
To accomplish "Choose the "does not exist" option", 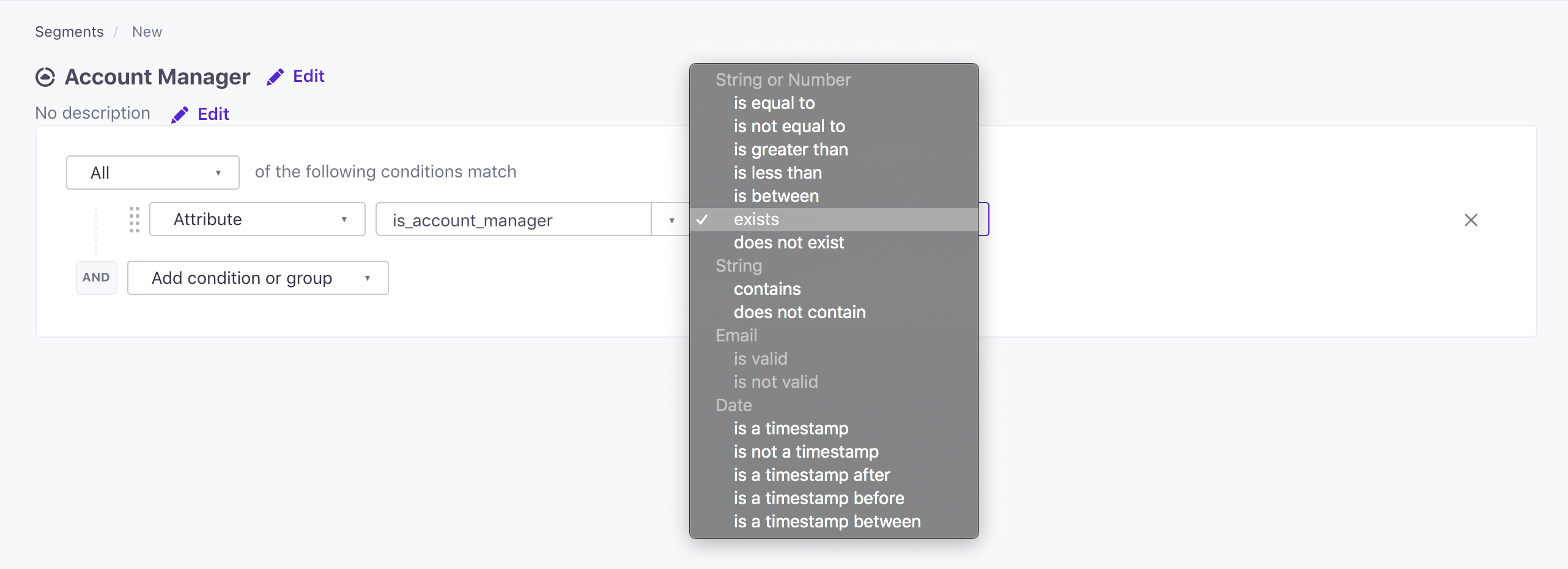I will (789, 243).
